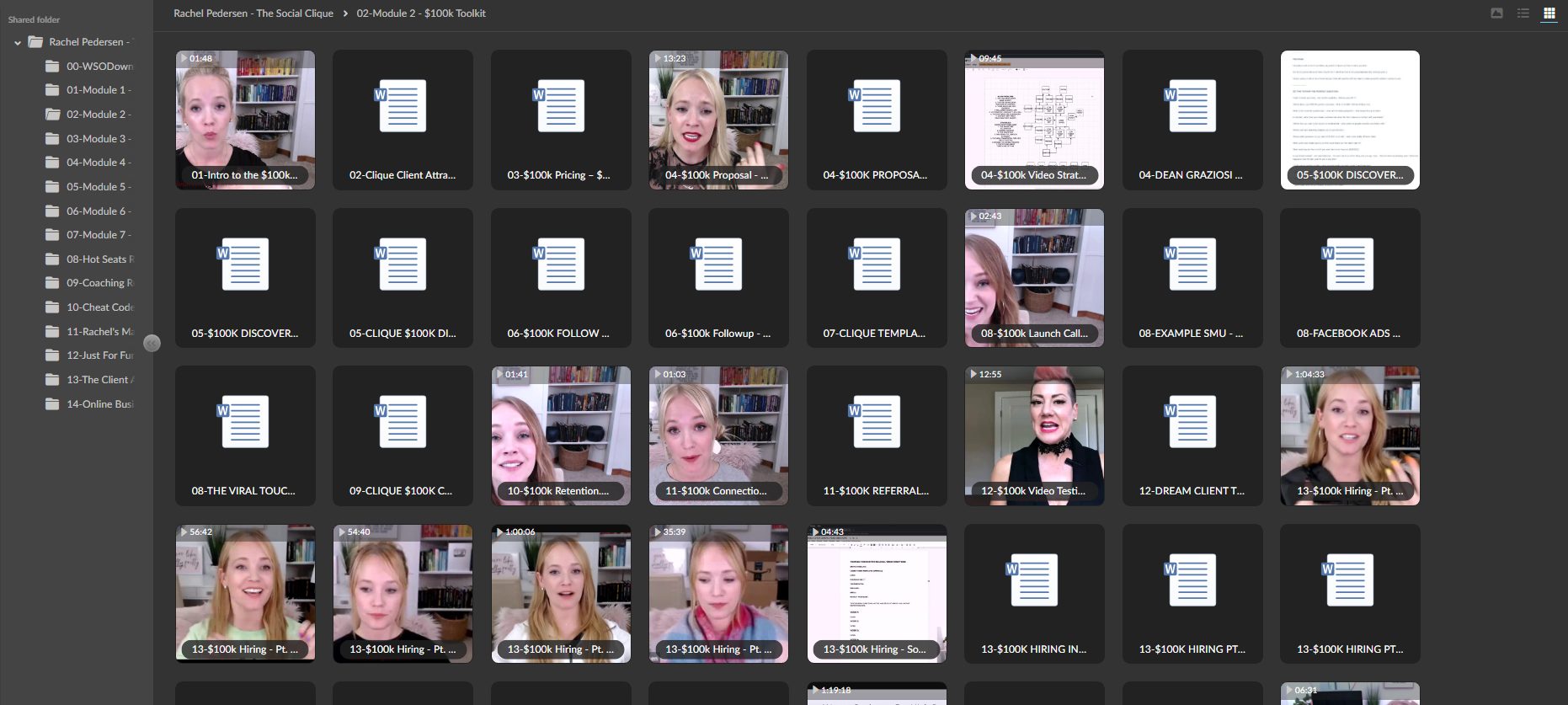Open the 13-The Client folder
Image resolution: width=1568 pixels, height=705 pixels.
pyautogui.click(x=89, y=380)
